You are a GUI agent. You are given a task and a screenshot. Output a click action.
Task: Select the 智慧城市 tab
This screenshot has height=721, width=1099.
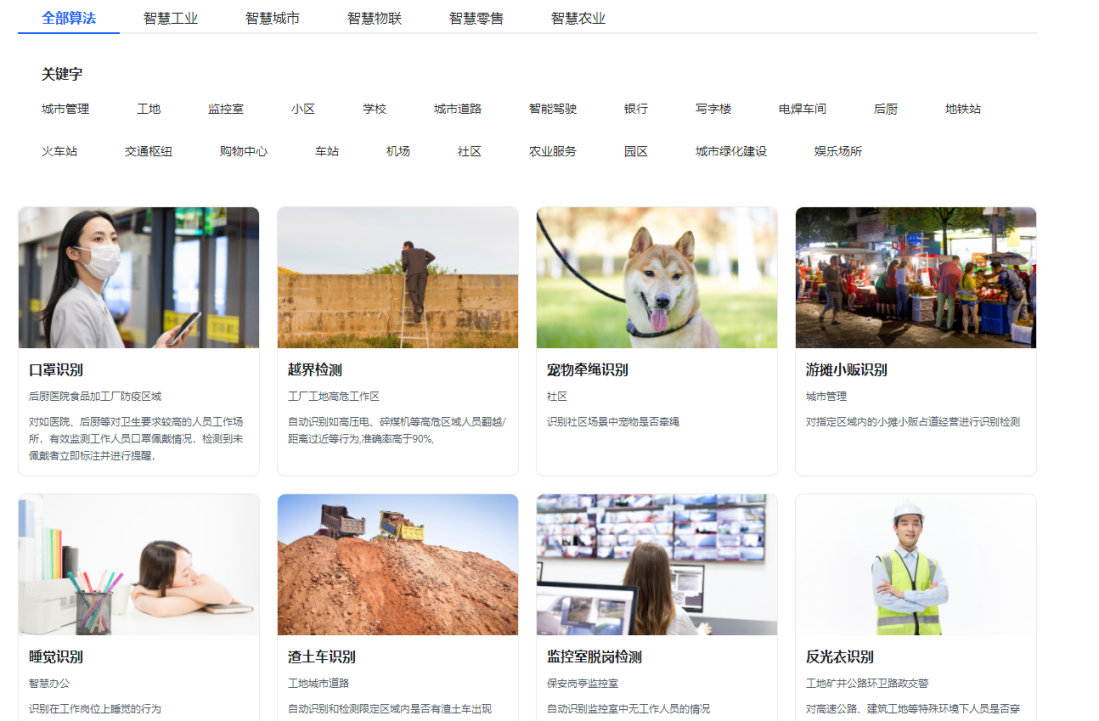[272, 18]
